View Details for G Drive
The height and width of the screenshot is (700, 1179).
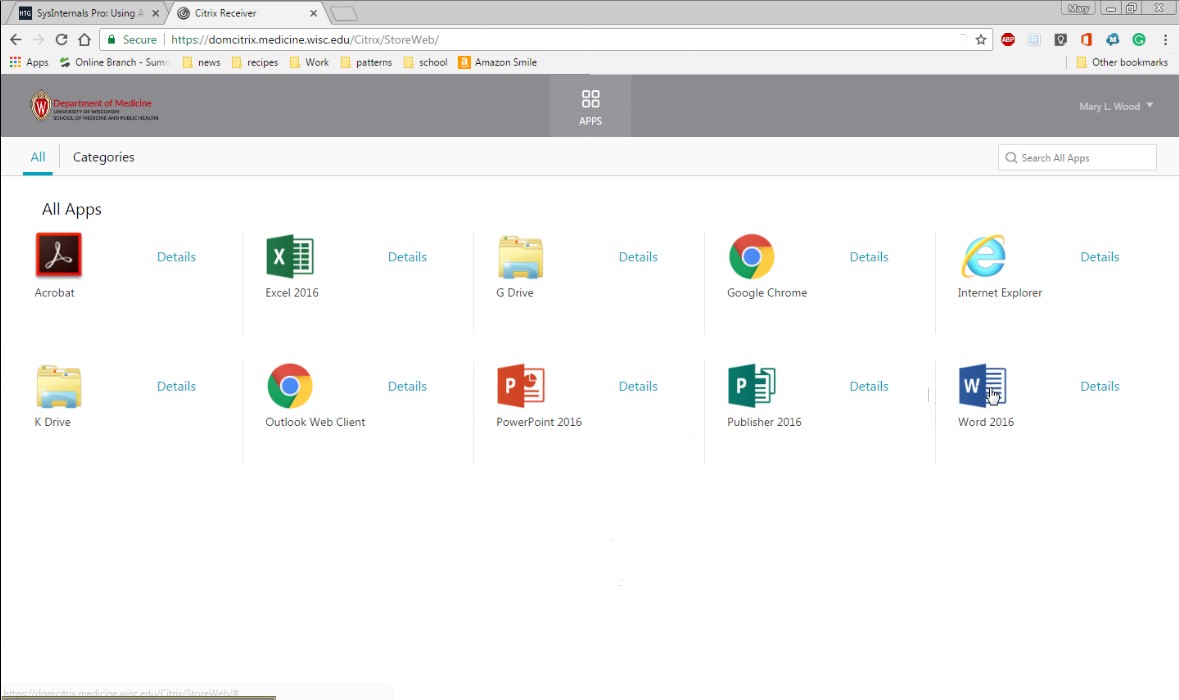point(638,256)
